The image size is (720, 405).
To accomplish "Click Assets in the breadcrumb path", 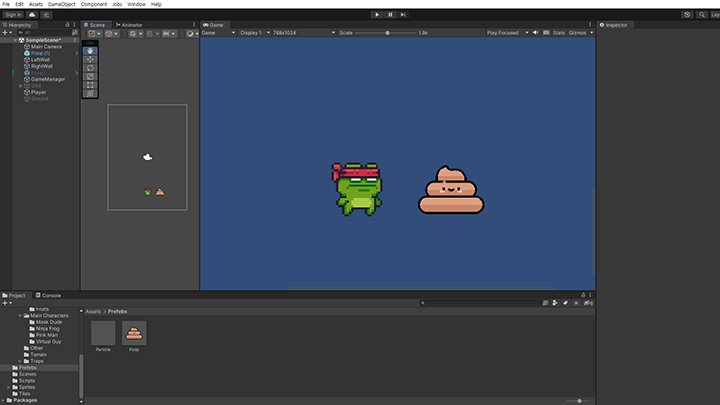I will [x=93, y=311].
